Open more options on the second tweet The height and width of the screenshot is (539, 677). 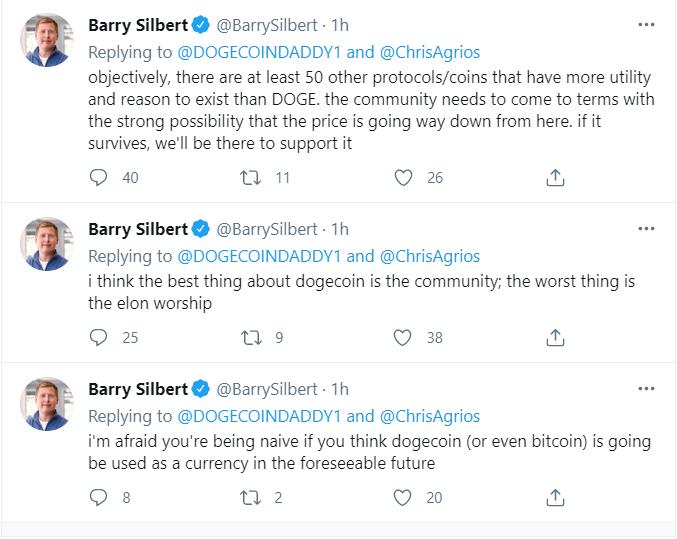pos(646,229)
